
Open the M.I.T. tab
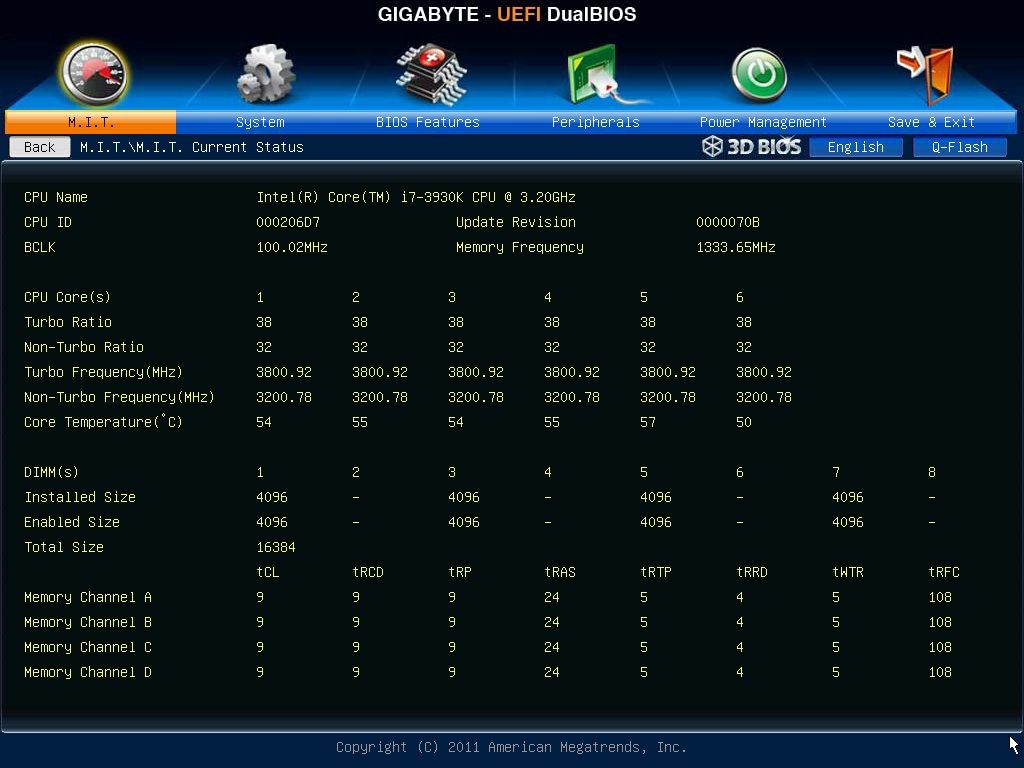click(x=91, y=122)
